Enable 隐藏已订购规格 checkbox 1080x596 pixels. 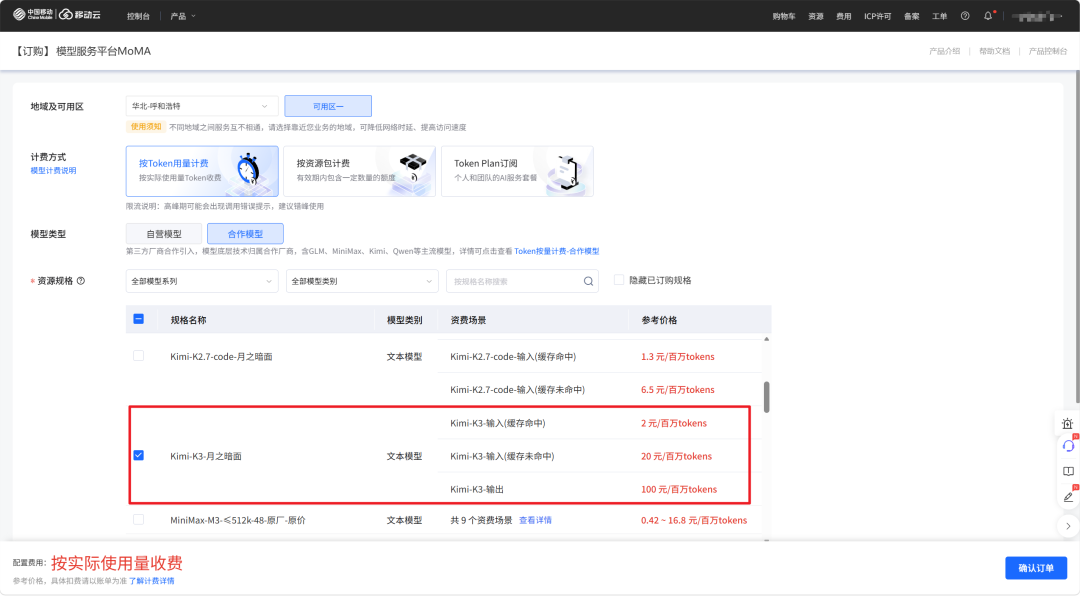pyautogui.click(x=619, y=280)
